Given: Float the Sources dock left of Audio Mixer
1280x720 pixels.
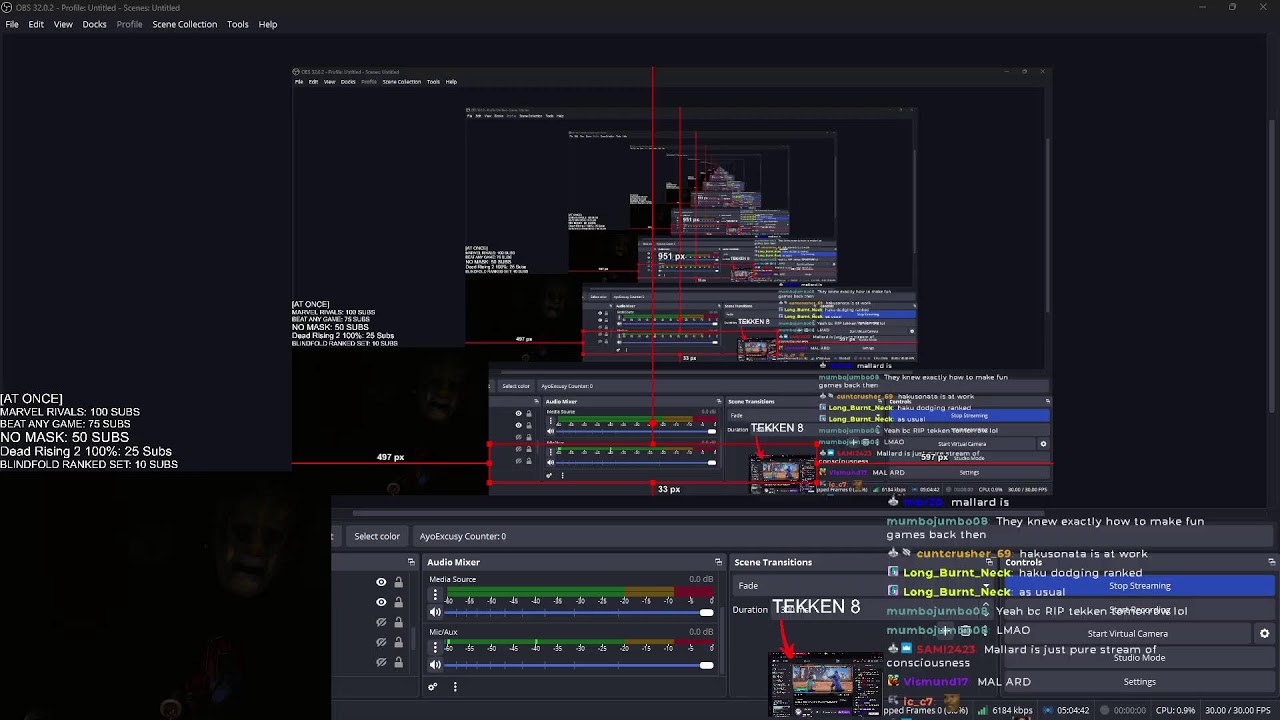Looking at the screenshot, I should tap(411, 562).
